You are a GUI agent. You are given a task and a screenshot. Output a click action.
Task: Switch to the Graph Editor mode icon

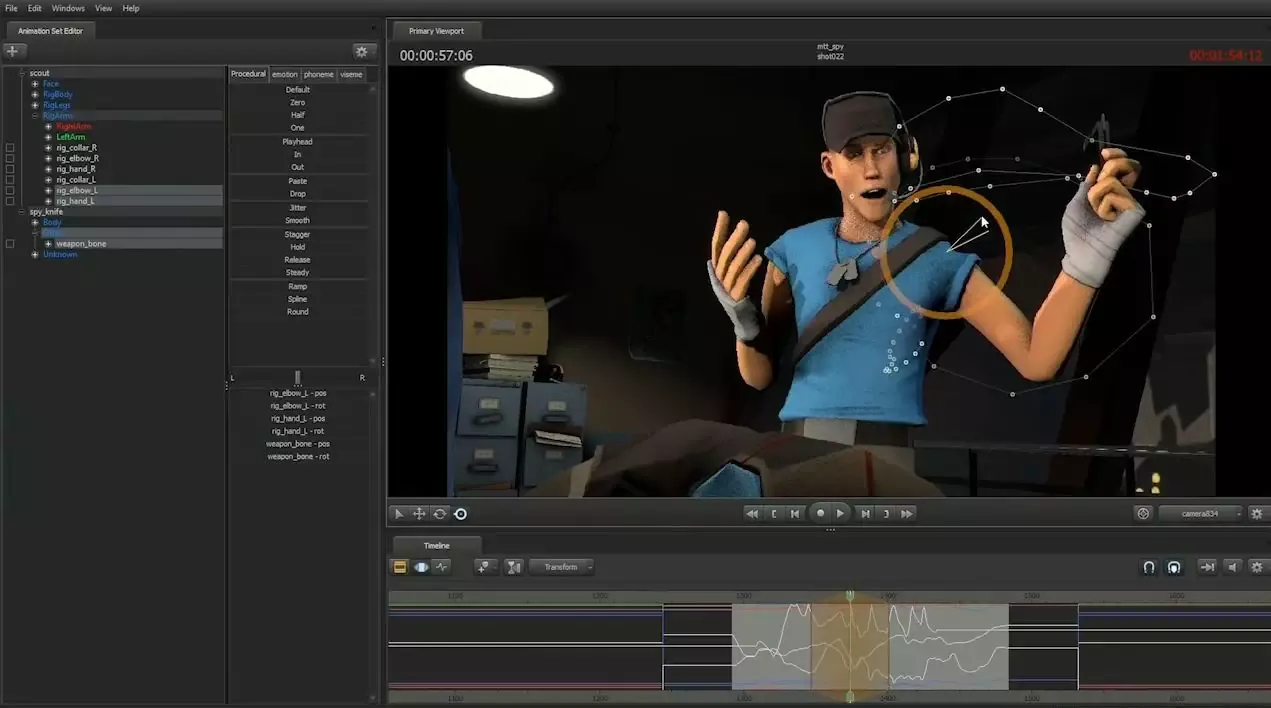442,567
